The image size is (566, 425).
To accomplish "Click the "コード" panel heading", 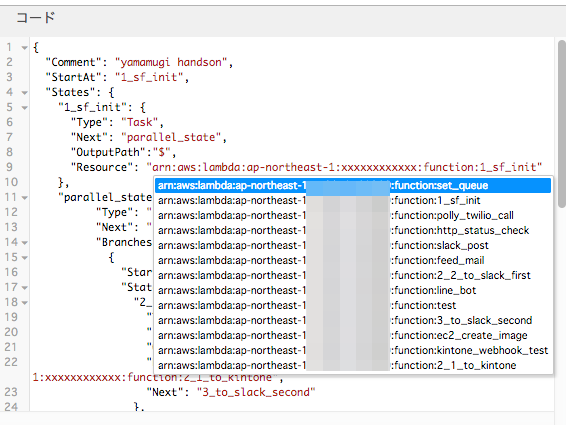I will (35, 17).
